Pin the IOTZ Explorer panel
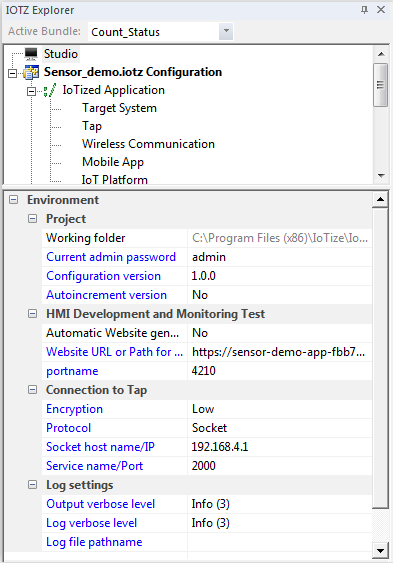This screenshot has height=563, width=393. [x=364, y=10]
